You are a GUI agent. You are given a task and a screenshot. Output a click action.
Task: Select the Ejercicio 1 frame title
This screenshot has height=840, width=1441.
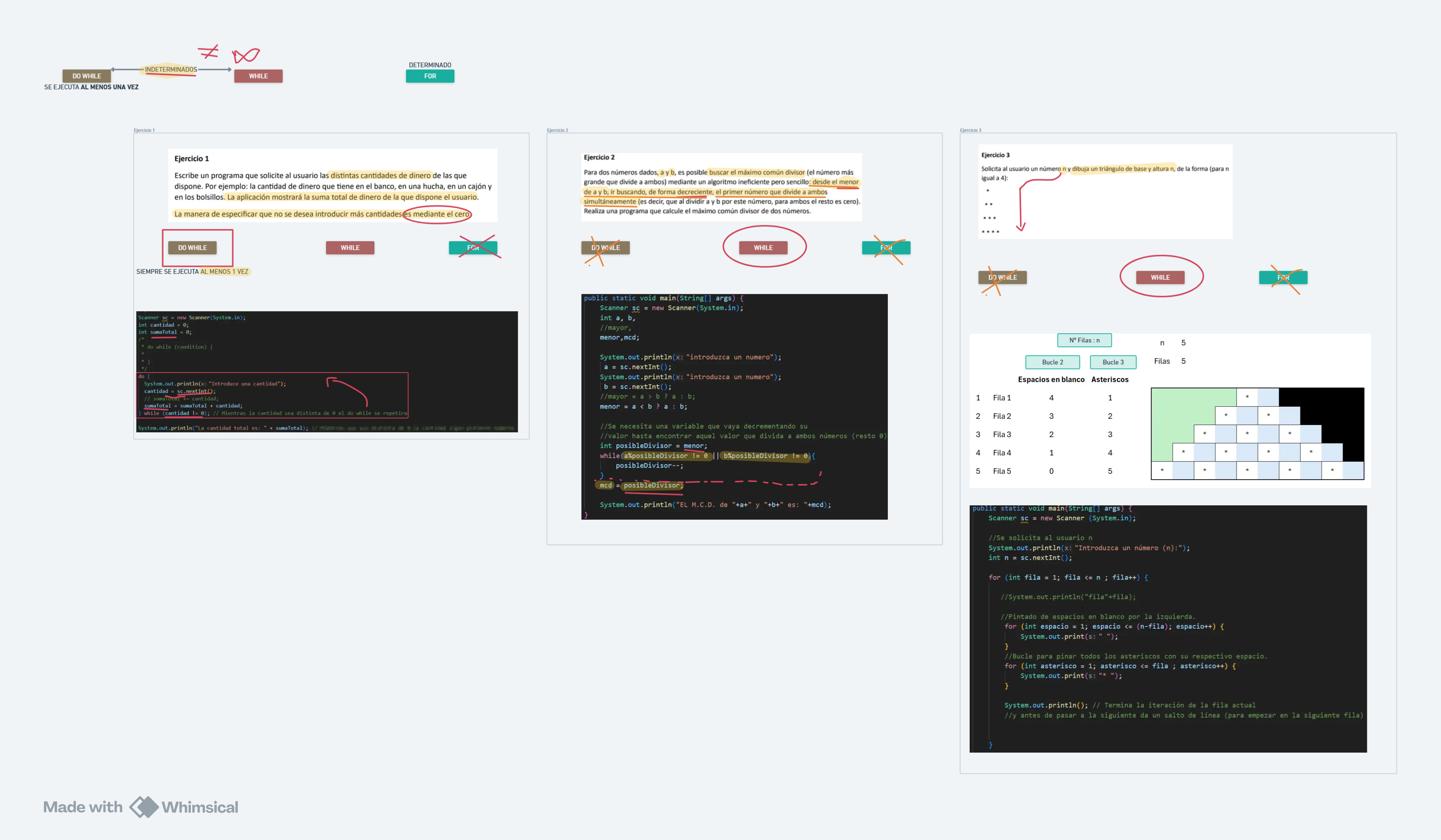pos(144,130)
